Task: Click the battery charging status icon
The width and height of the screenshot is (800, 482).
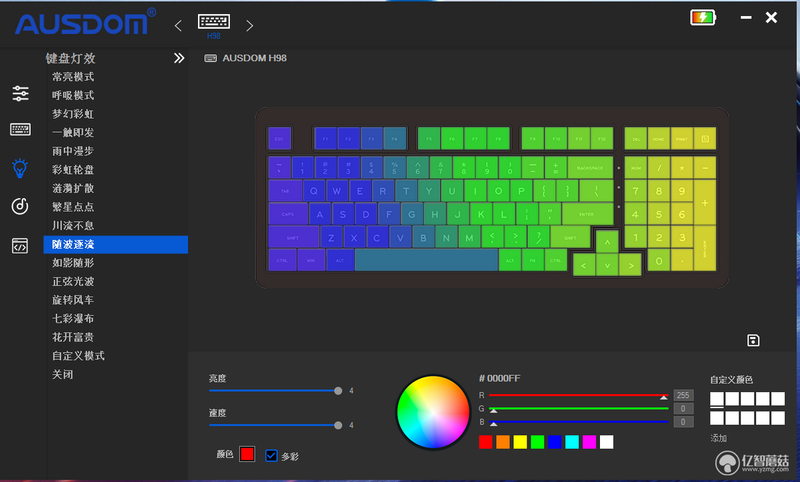Action: (x=703, y=17)
